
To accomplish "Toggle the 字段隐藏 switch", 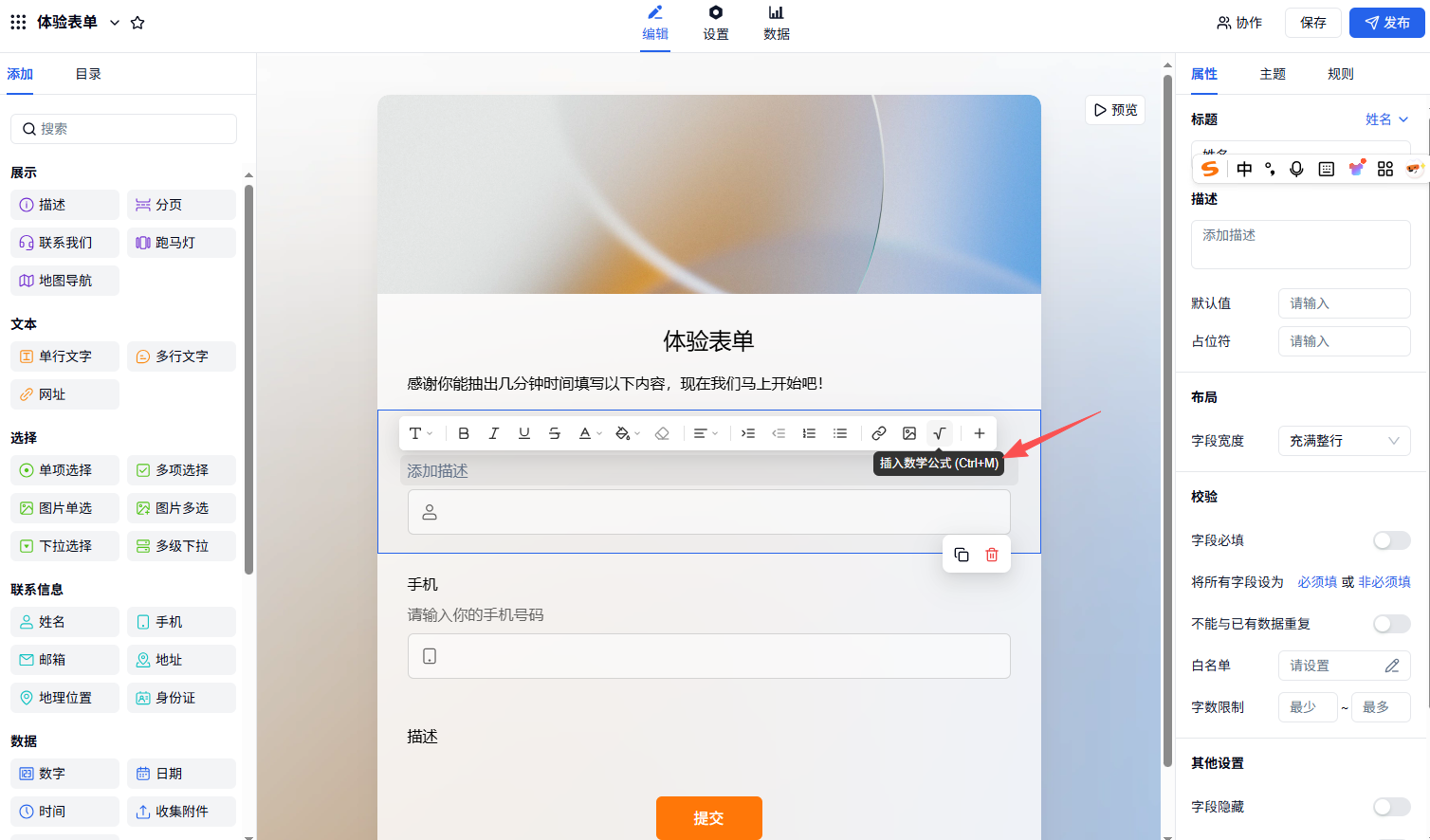I will pos(1391,807).
